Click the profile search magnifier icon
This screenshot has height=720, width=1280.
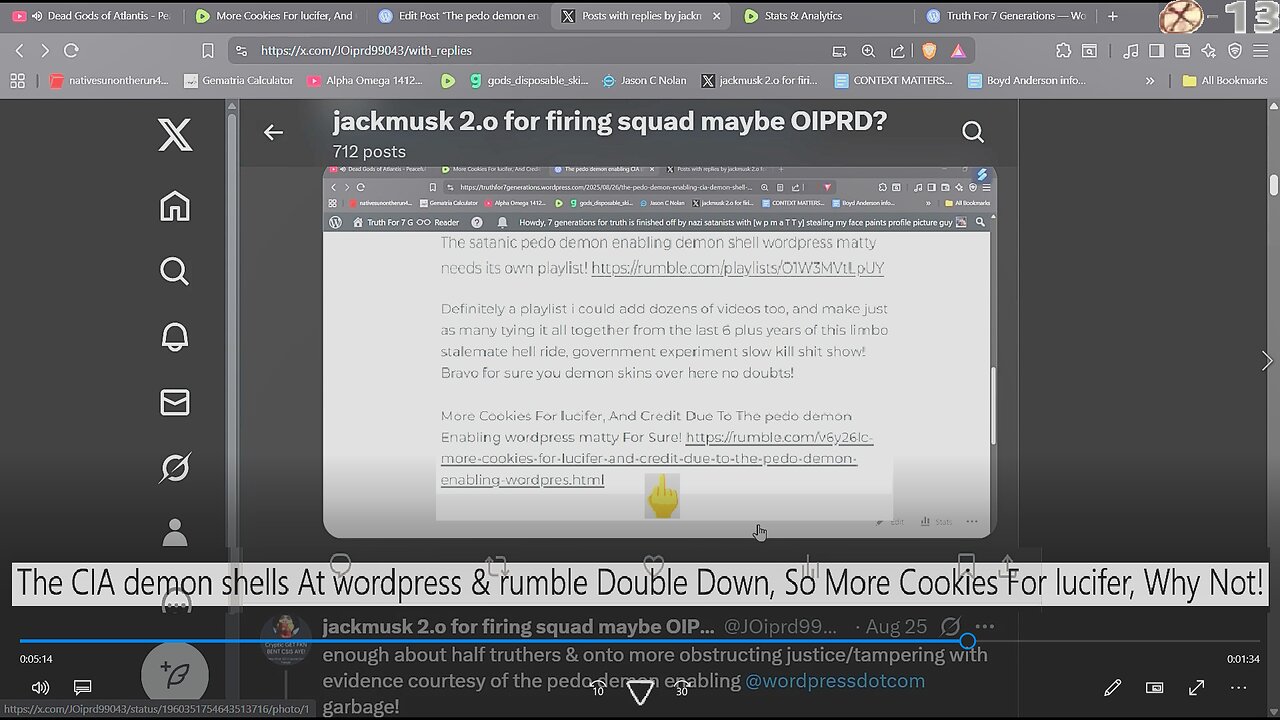[973, 132]
